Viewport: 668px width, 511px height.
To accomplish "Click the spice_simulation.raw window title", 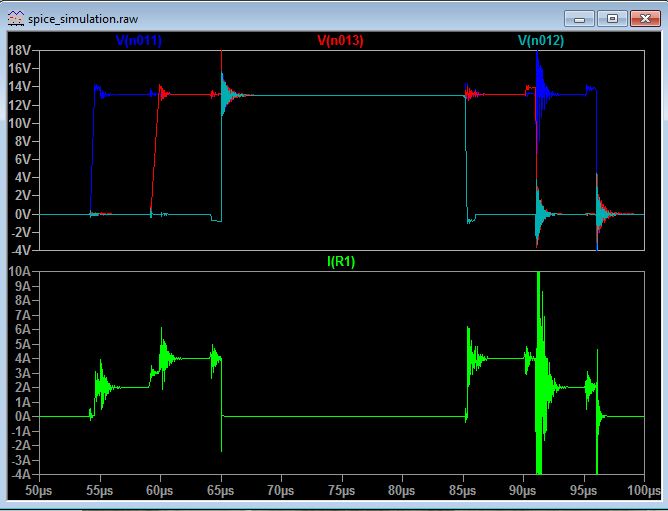I will 83,19.
